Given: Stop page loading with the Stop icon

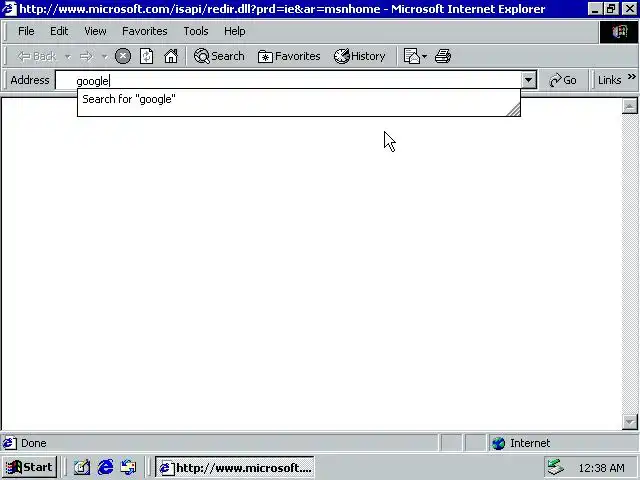Looking at the screenshot, I should pyautogui.click(x=123, y=56).
